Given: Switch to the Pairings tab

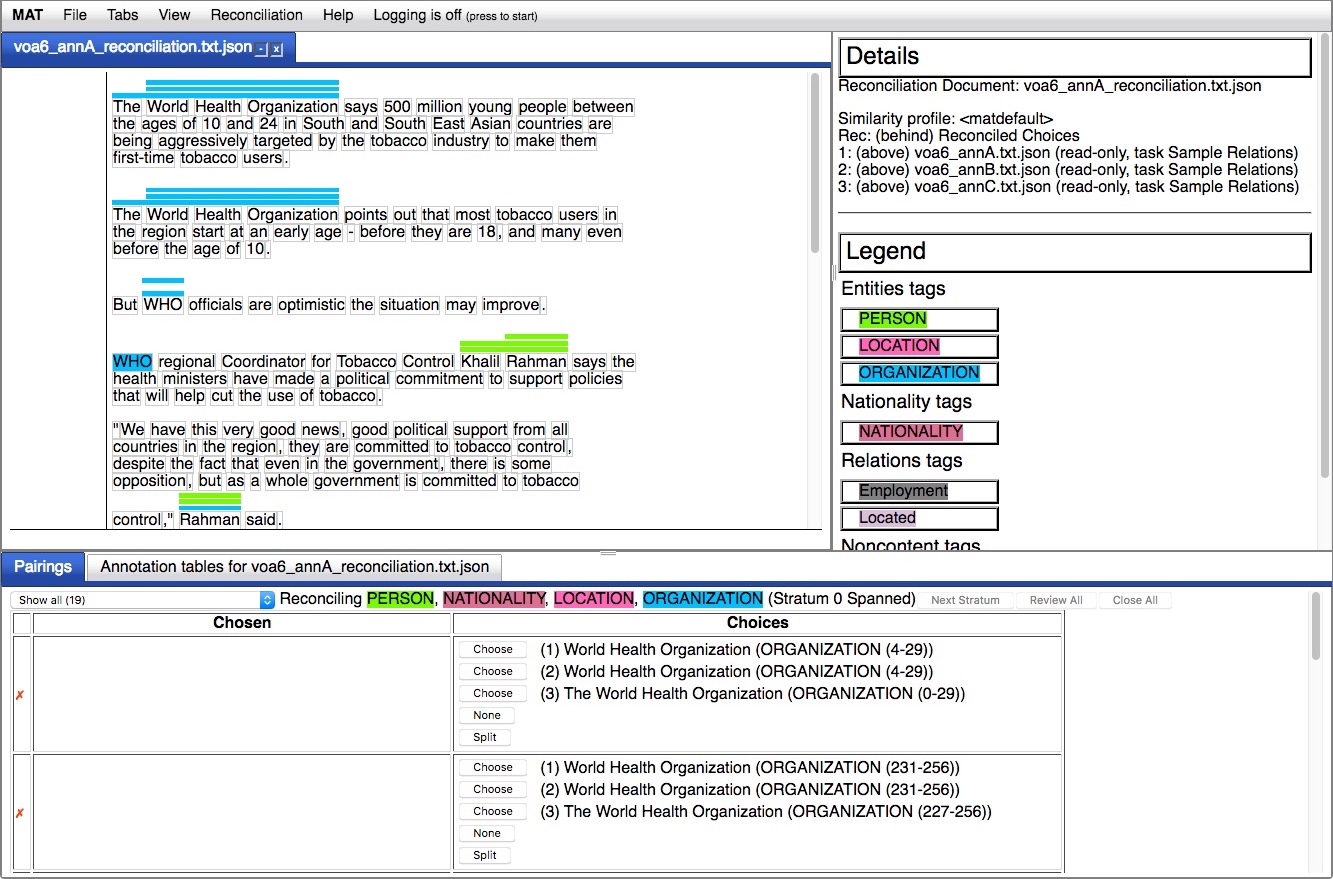Looking at the screenshot, I should [x=43, y=566].
